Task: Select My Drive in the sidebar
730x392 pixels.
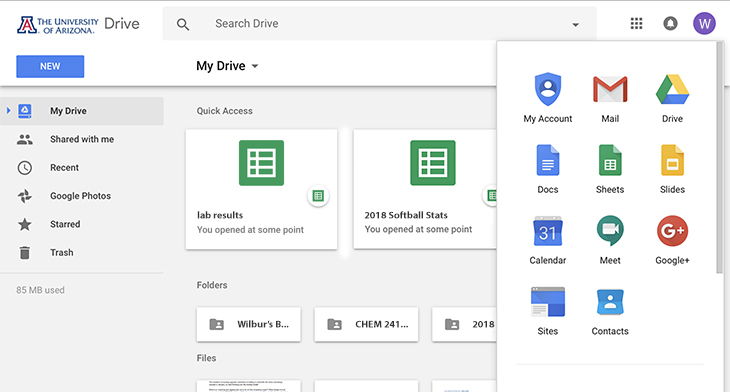Action: [x=81, y=111]
